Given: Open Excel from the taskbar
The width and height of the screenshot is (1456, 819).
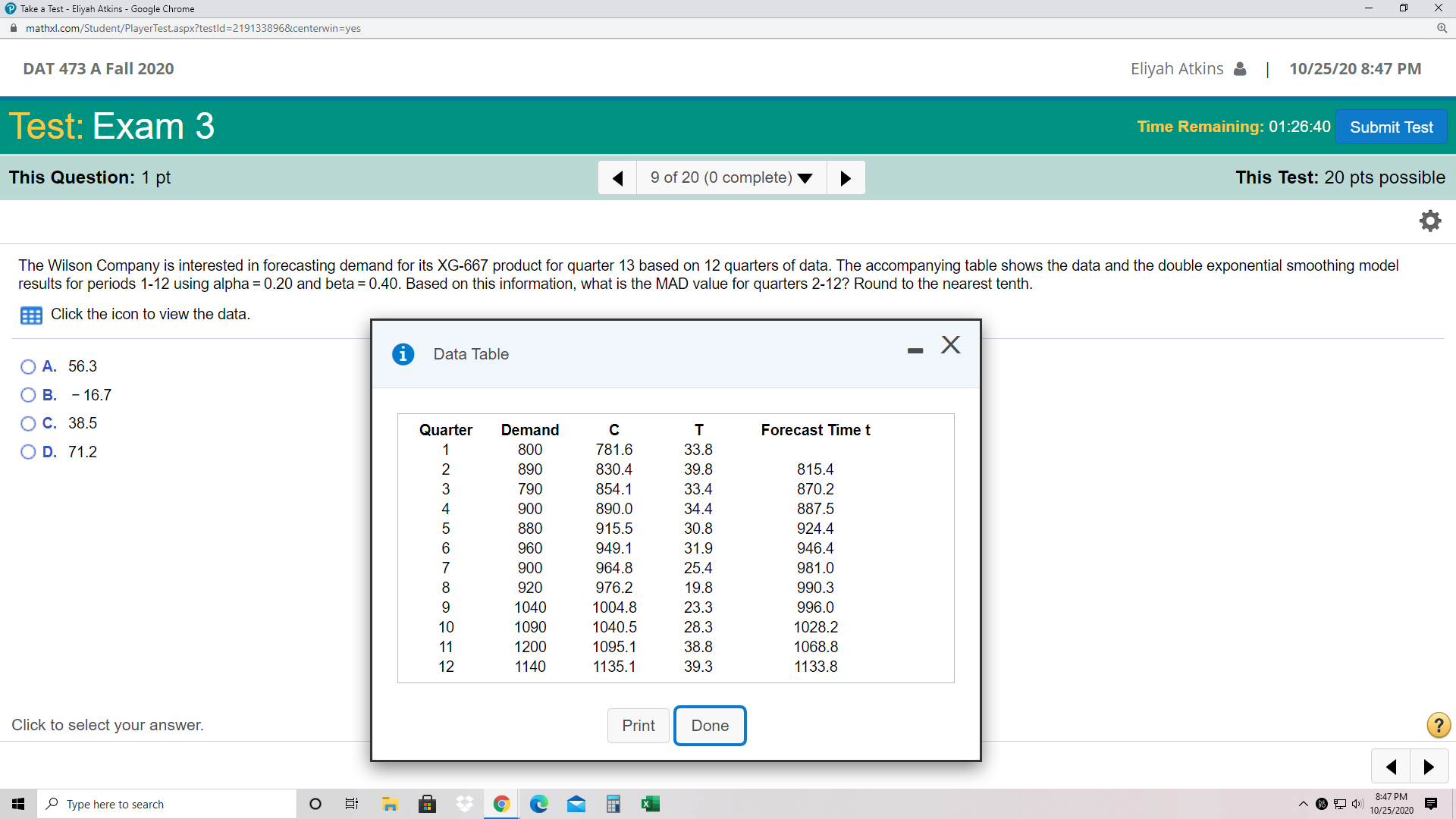Looking at the screenshot, I should pyautogui.click(x=651, y=804).
